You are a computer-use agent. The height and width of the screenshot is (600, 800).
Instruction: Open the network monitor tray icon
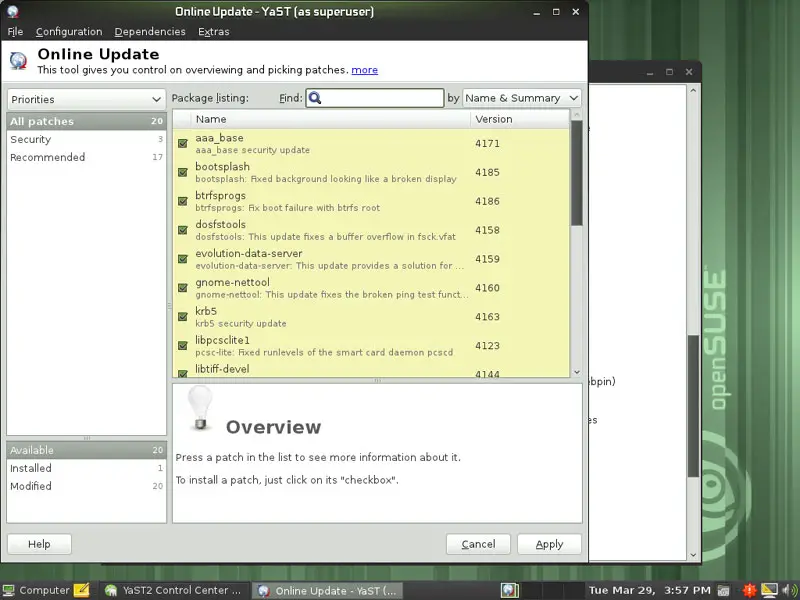769,590
